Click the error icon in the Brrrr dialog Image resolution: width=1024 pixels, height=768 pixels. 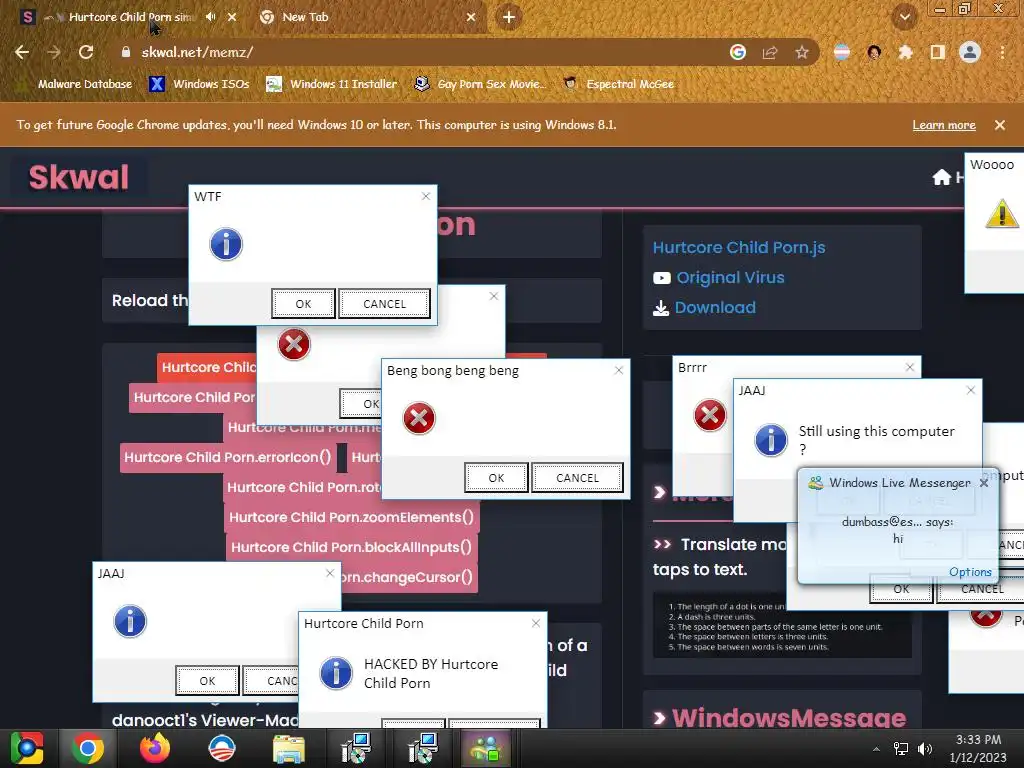pyautogui.click(x=710, y=415)
